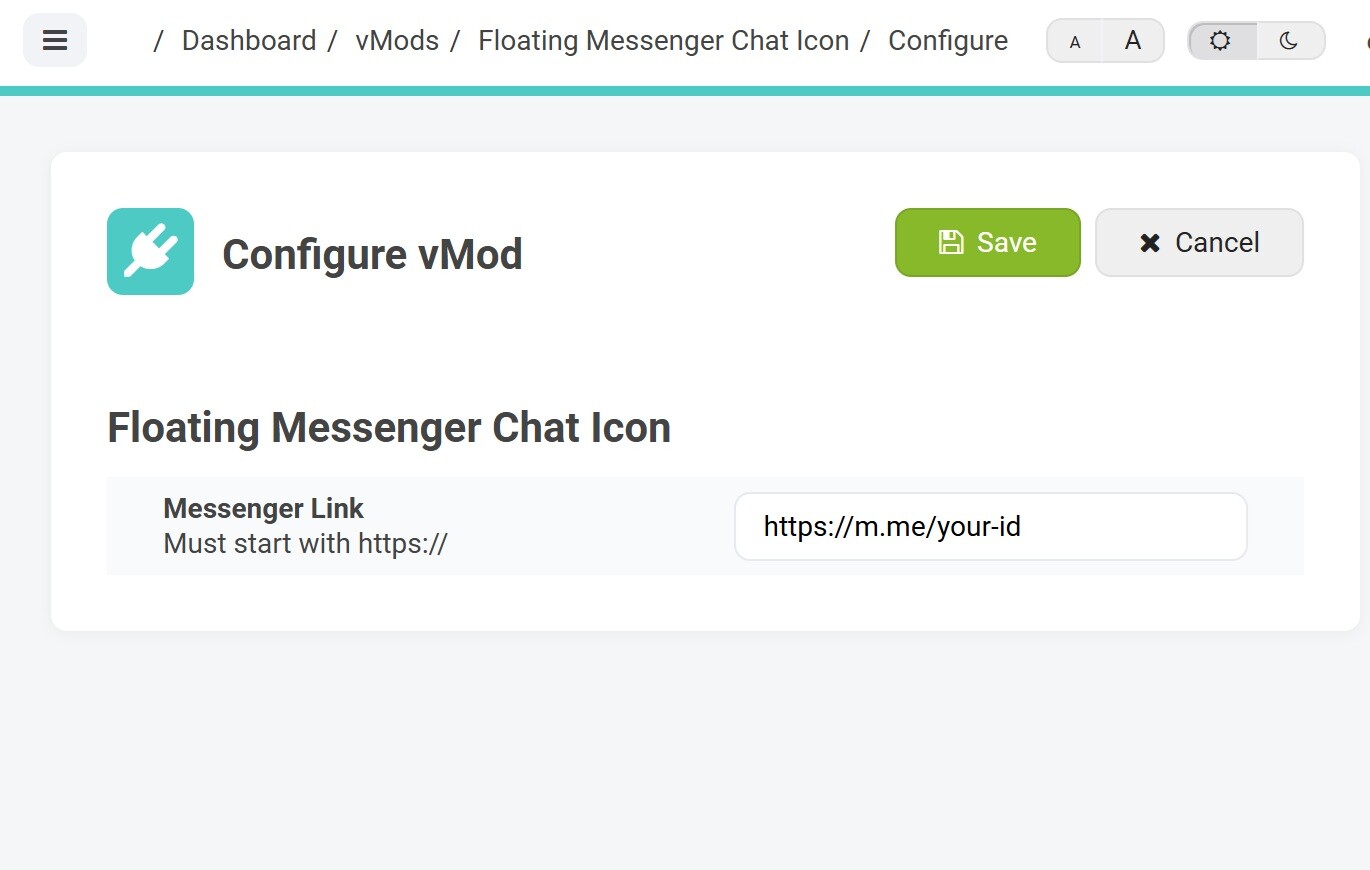This screenshot has width=1370, height=870.
Task: Focus the Messenger Link URL field
Action: [990, 526]
